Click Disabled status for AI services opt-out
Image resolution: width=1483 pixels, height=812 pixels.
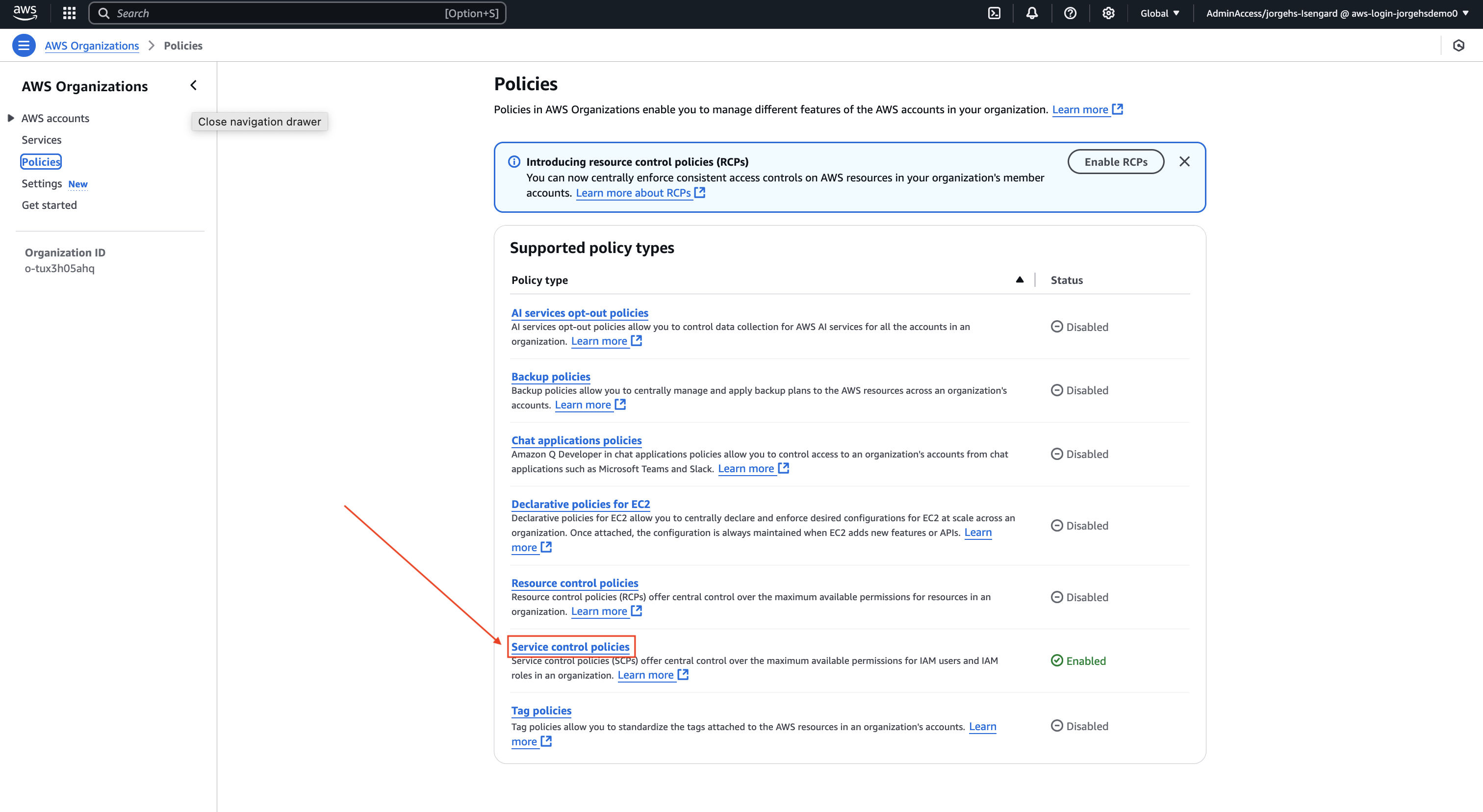coord(1079,327)
